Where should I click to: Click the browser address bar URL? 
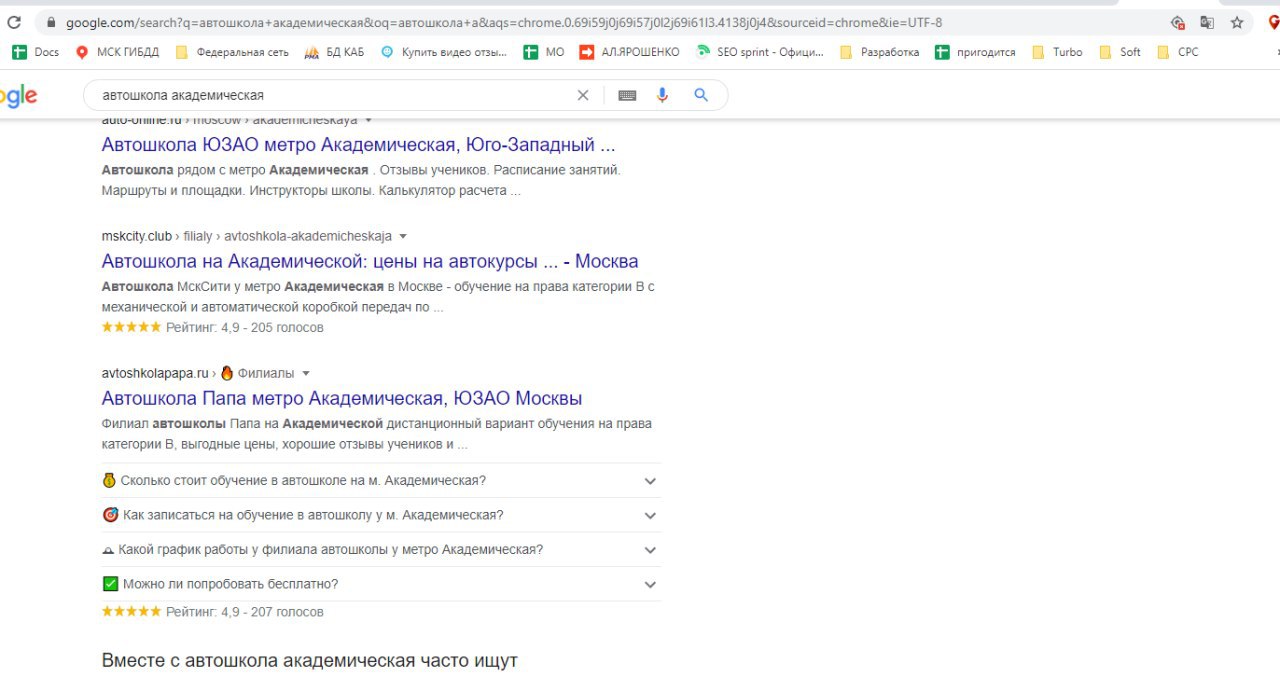504,22
